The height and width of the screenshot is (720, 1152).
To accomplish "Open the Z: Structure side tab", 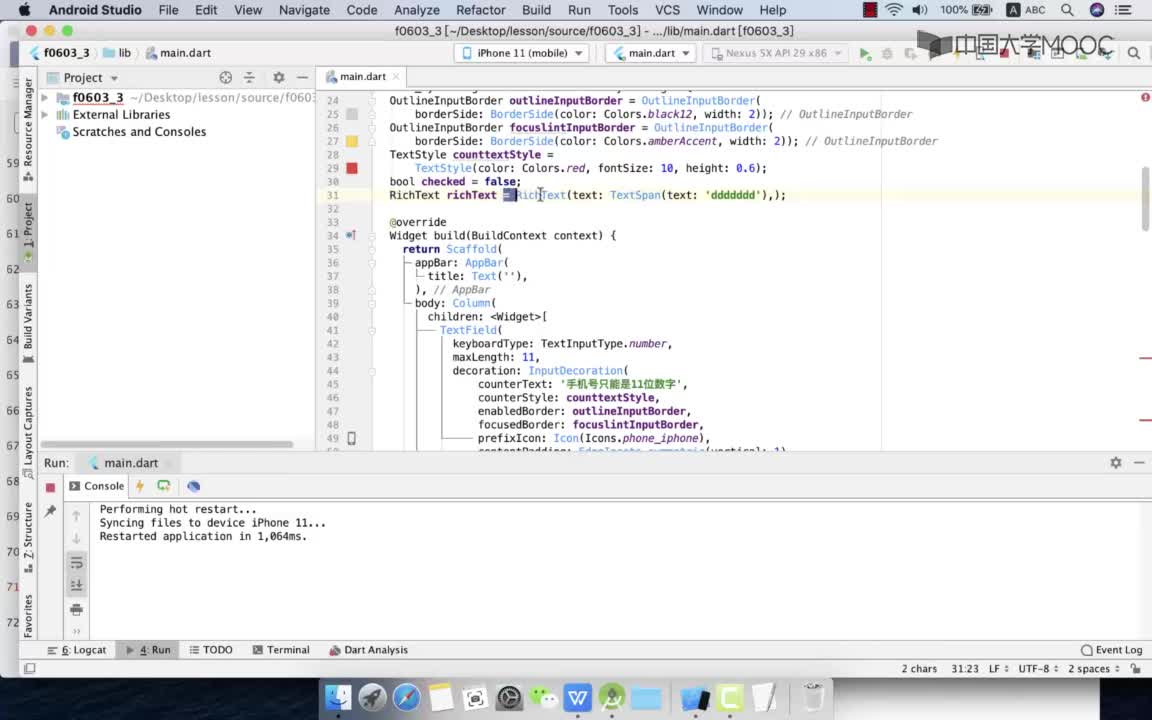I will 28,537.
